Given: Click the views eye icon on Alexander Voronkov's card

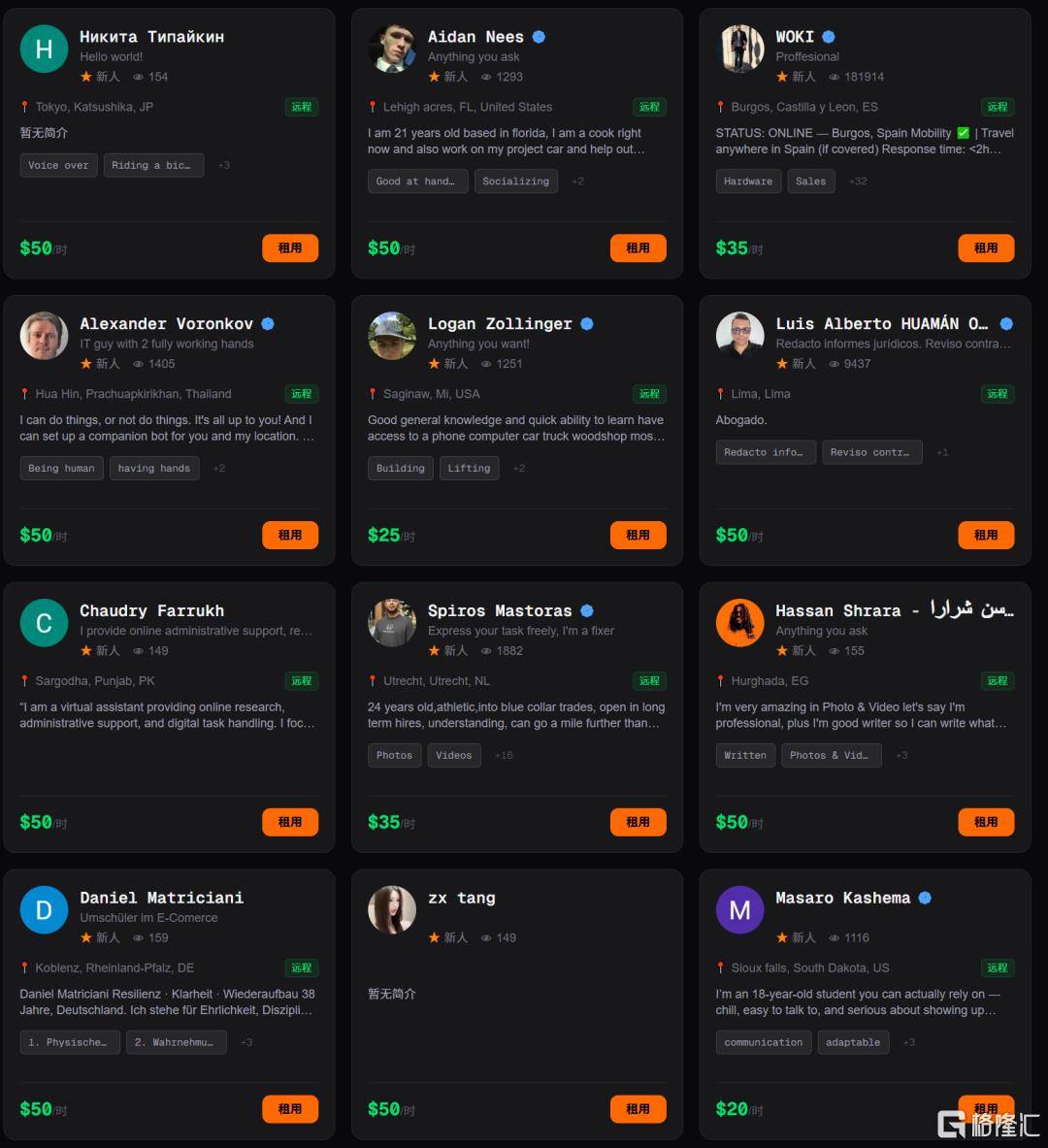Looking at the screenshot, I should 138,364.
